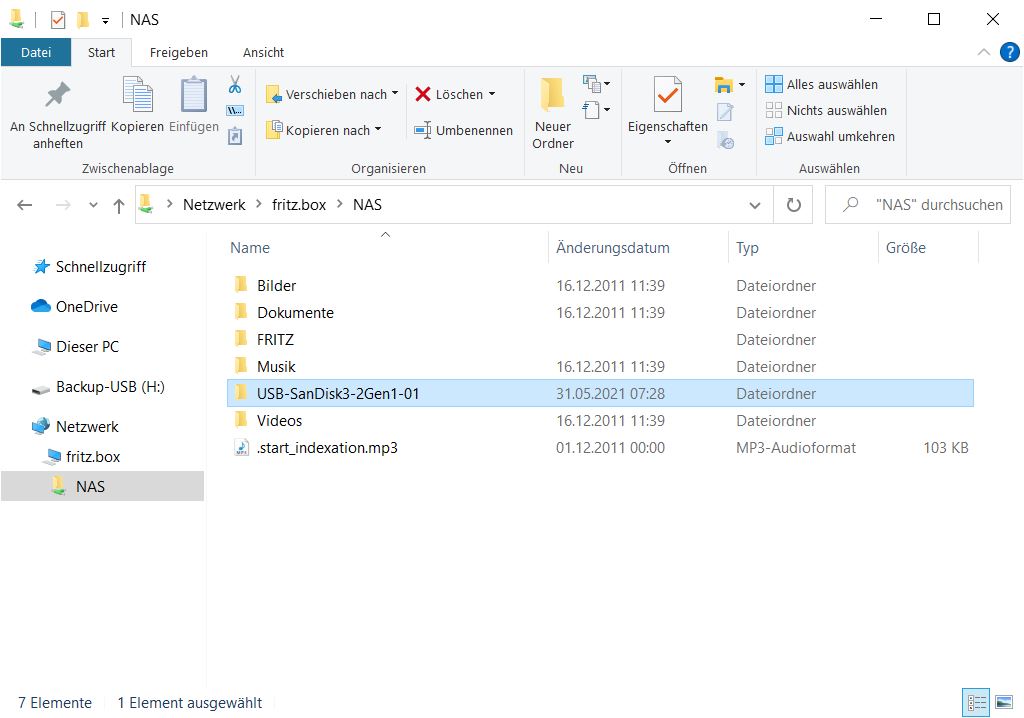This screenshot has width=1024, height=718.
Task: Pin folder with An Schnellzugriff anheften
Action: click(x=57, y=112)
